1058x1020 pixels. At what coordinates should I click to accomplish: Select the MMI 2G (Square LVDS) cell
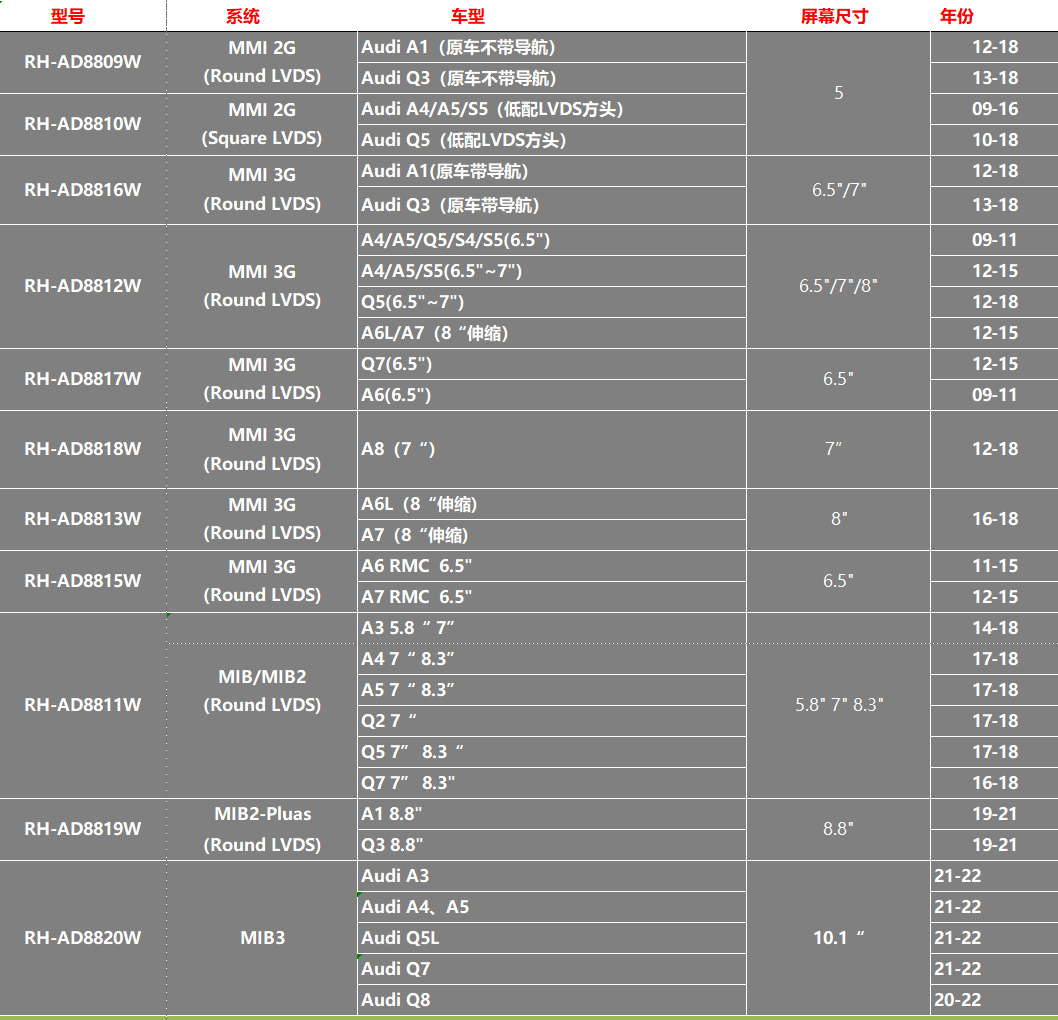point(262,124)
